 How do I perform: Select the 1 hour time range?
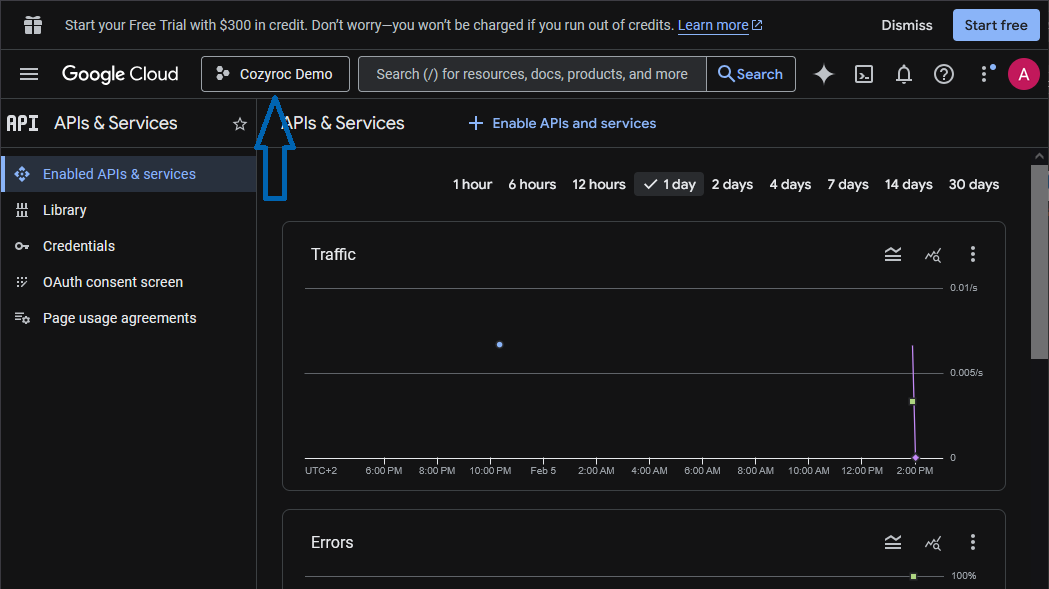tap(472, 184)
